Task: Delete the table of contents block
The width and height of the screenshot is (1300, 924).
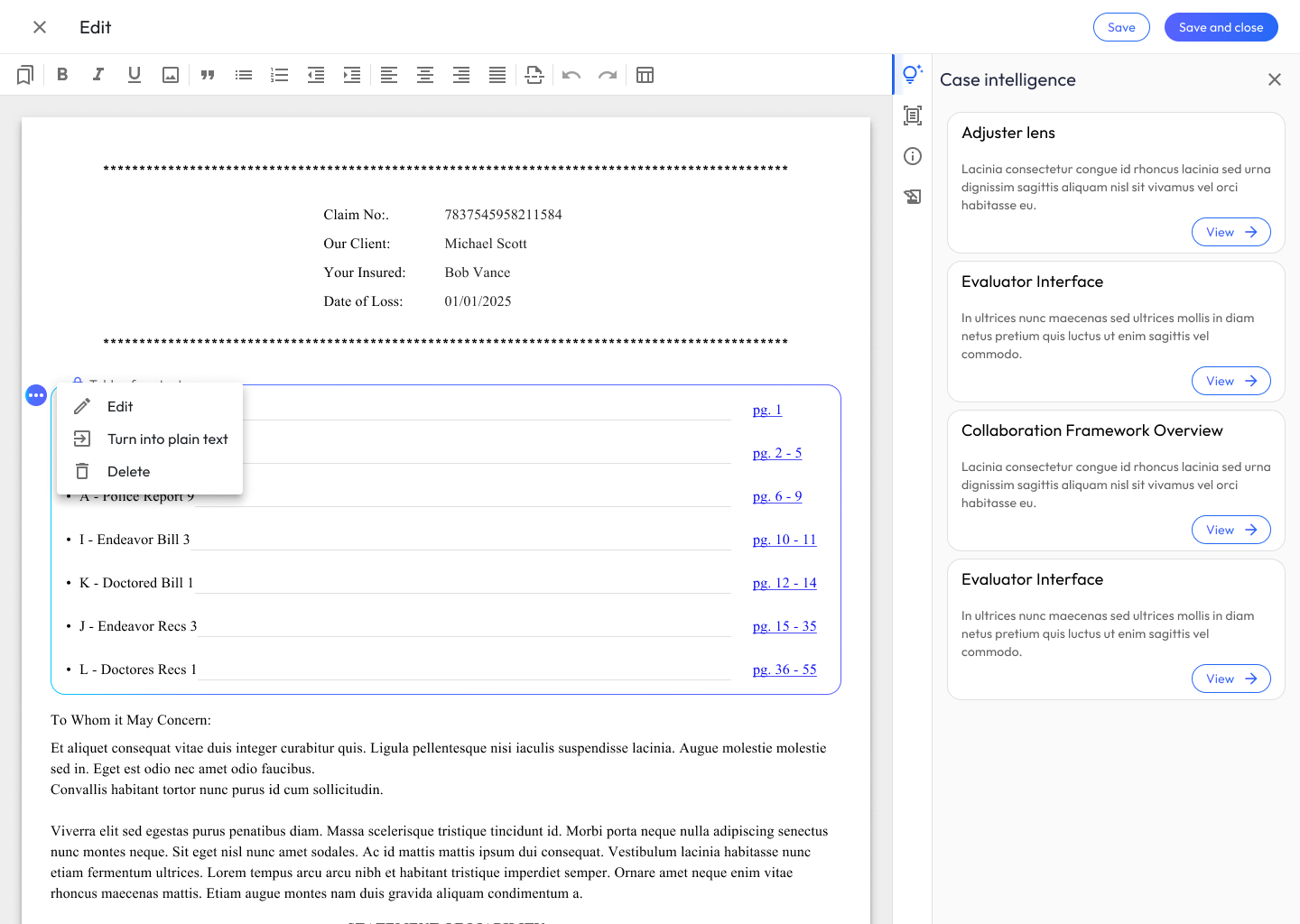Action: pyautogui.click(x=128, y=472)
